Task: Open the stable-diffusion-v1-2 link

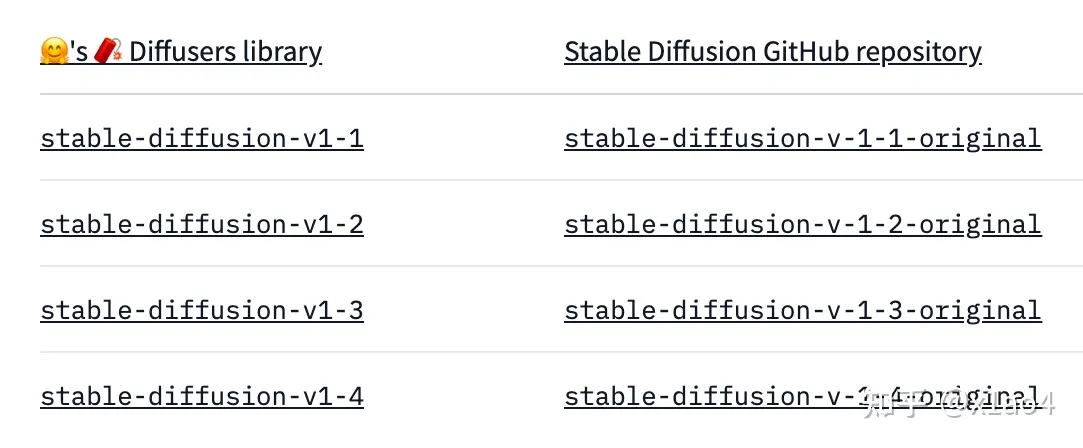Action: point(202,225)
